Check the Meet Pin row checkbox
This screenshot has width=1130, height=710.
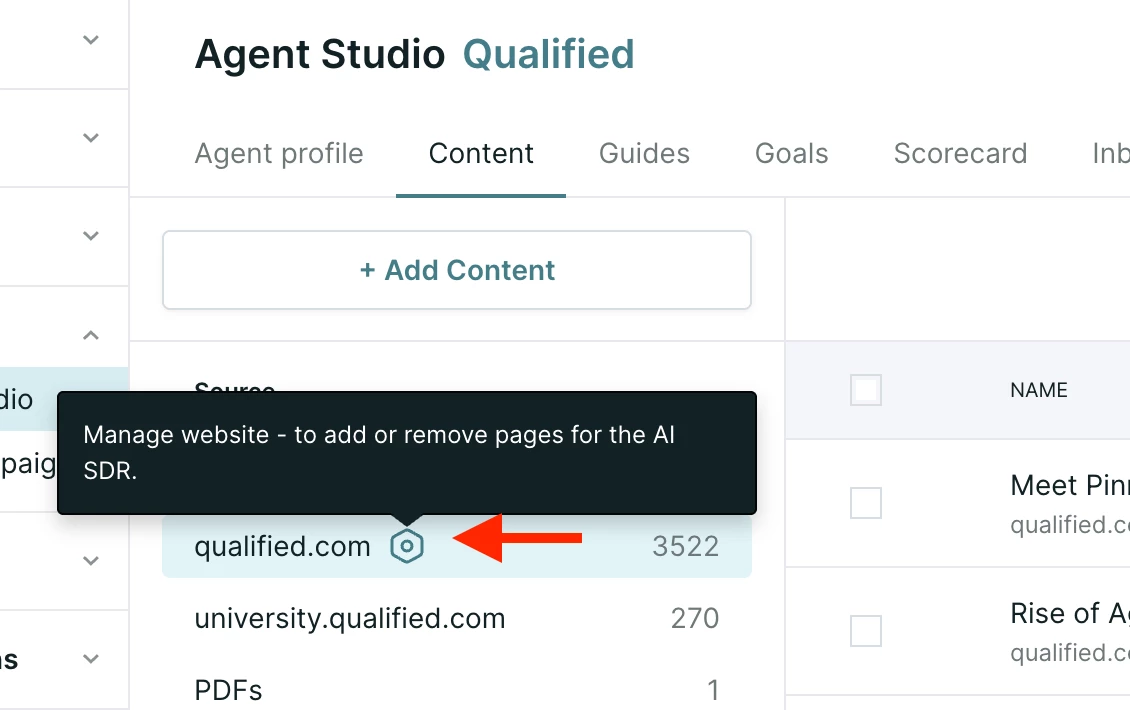866,502
